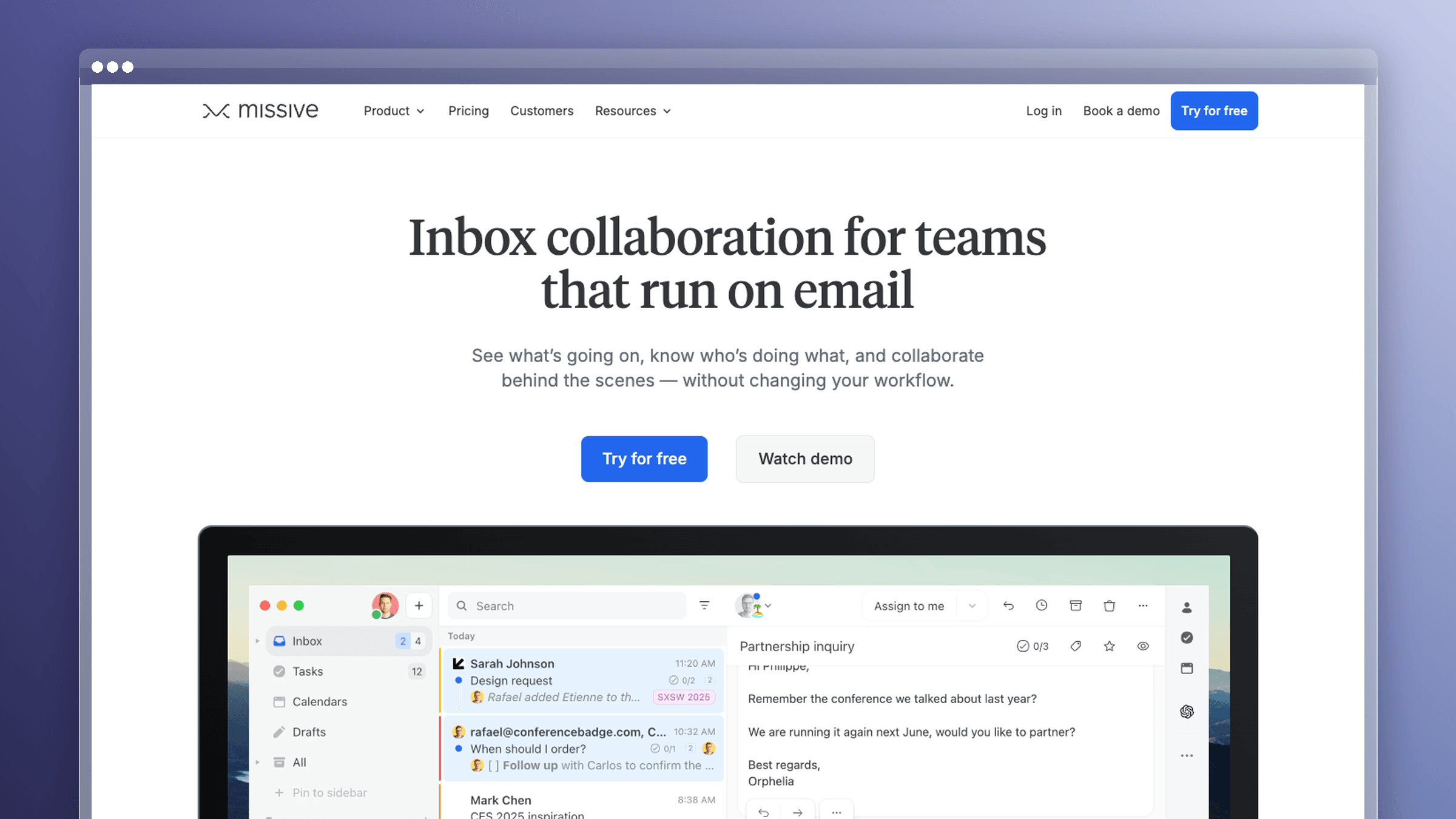Open the Product dropdown menu
1456x819 pixels.
tap(394, 111)
